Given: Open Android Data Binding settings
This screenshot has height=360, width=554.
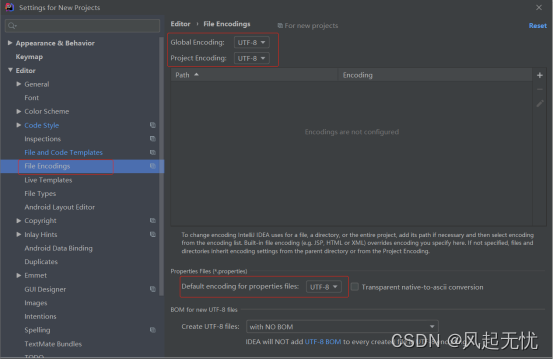Looking at the screenshot, I should point(58,248).
